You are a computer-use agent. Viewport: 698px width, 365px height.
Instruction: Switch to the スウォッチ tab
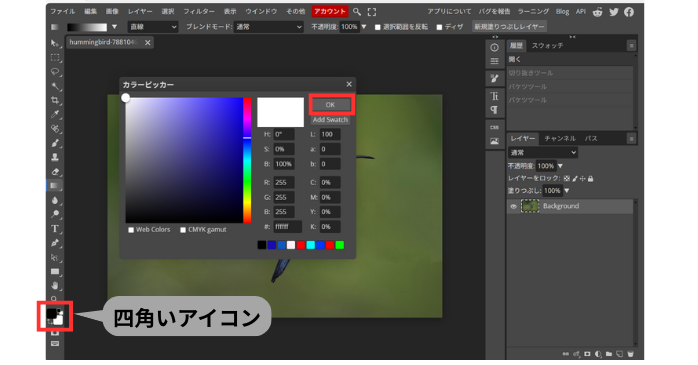(547, 46)
